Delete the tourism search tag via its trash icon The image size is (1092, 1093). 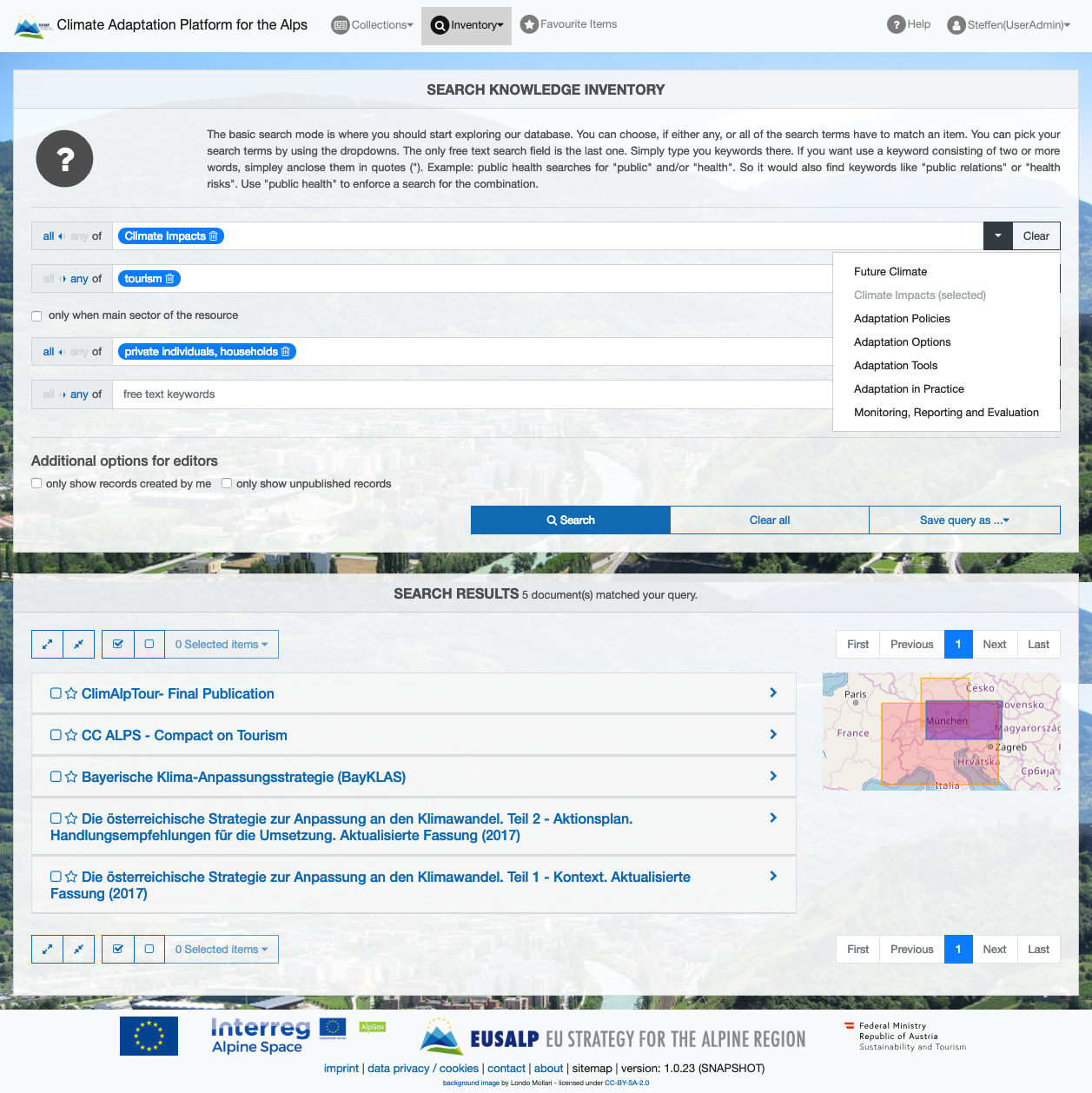170,278
